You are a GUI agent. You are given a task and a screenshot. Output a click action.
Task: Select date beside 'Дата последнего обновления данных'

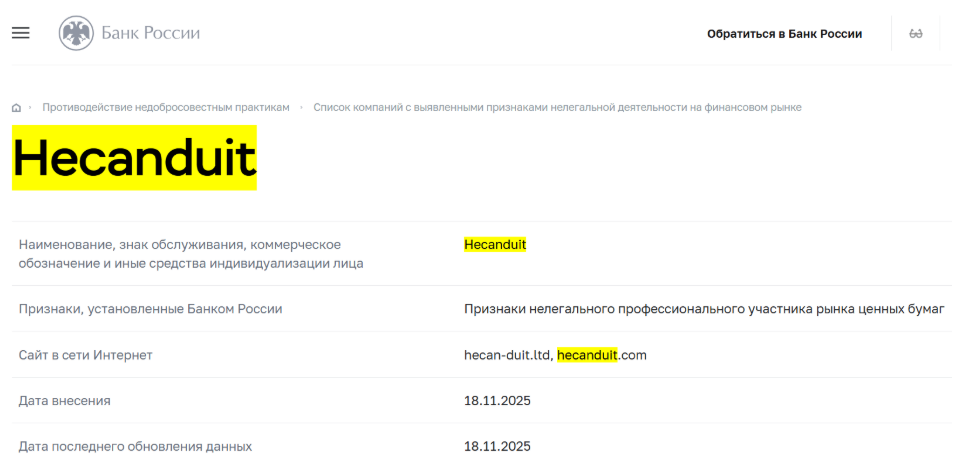[497, 447]
